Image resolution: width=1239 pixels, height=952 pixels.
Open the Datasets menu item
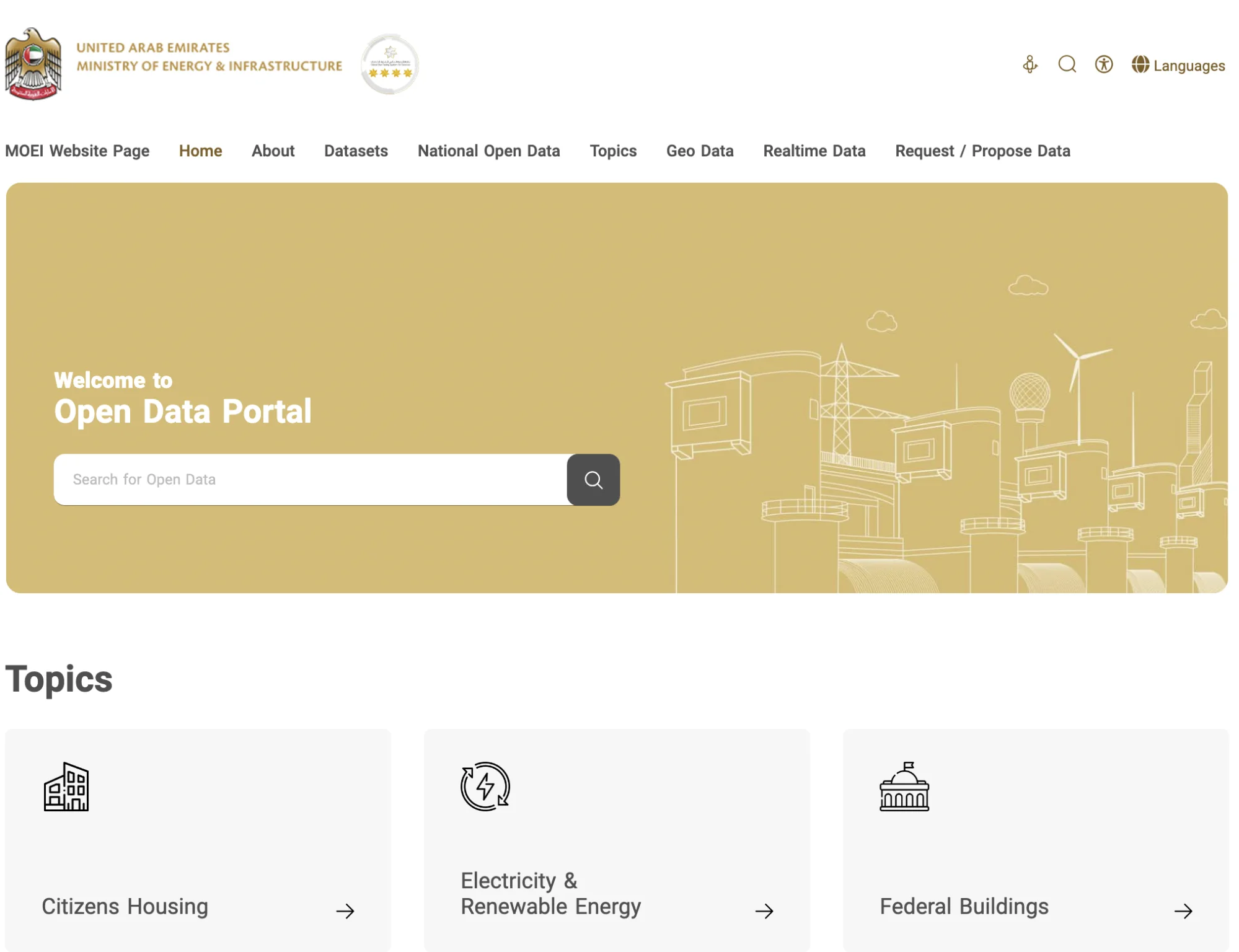click(x=356, y=151)
